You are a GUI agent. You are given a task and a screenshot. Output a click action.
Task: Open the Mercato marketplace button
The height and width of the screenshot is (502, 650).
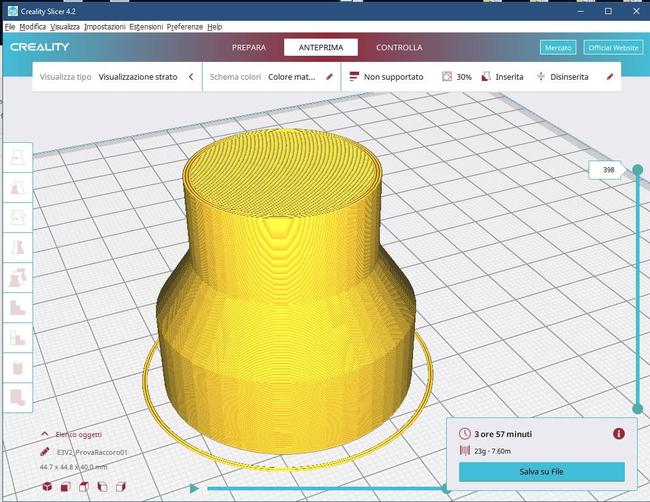point(557,47)
